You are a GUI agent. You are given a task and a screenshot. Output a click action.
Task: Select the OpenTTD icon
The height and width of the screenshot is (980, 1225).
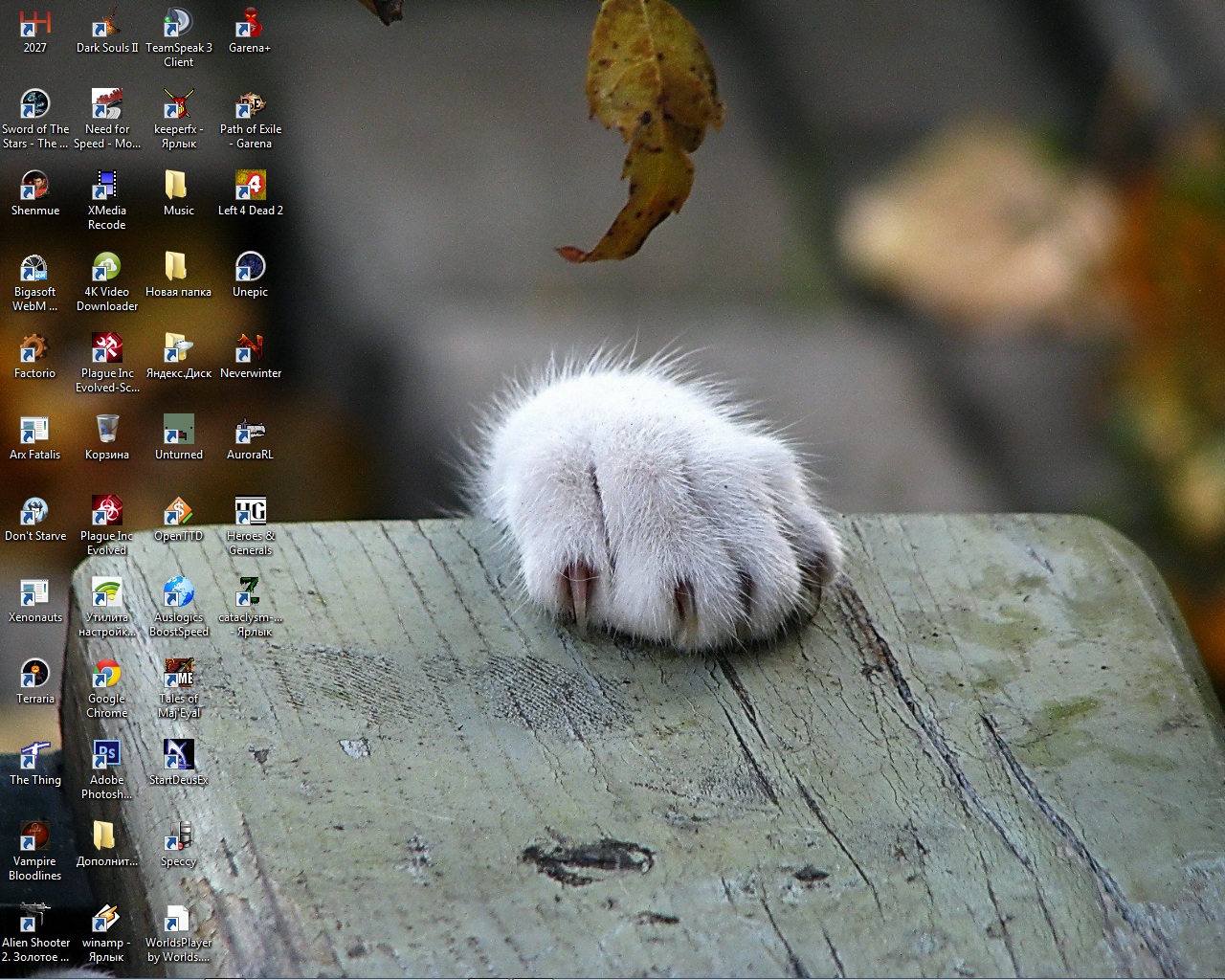point(178,512)
